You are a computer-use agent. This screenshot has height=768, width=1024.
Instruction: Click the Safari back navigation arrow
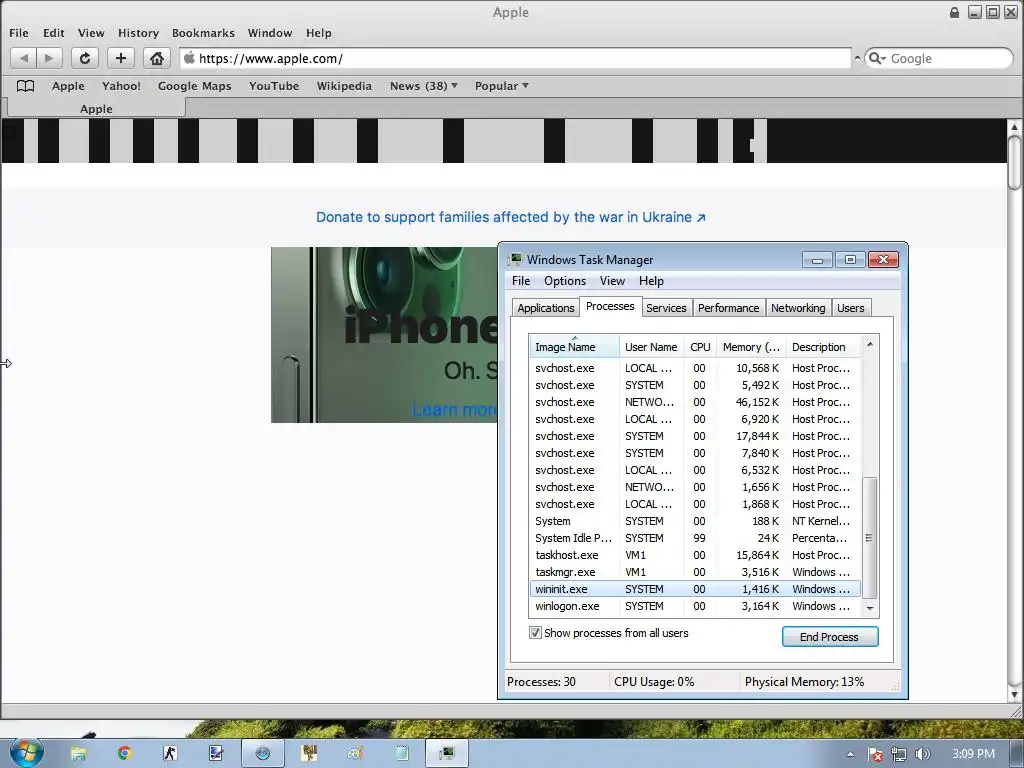24,58
